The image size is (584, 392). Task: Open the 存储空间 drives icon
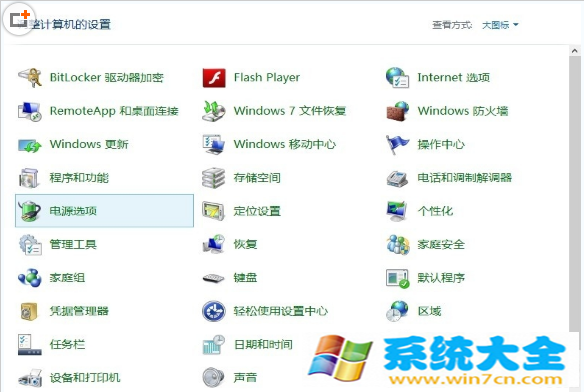click(x=214, y=178)
